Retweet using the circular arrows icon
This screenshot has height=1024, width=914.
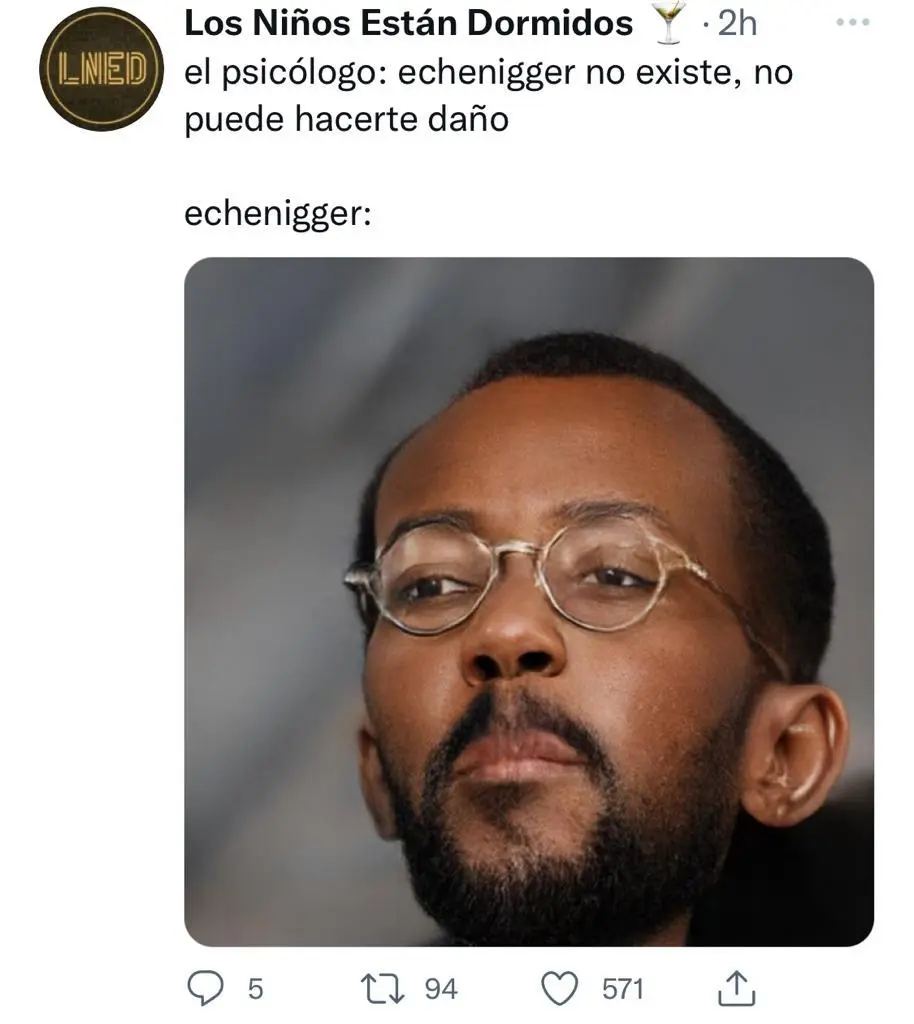(383, 989)
